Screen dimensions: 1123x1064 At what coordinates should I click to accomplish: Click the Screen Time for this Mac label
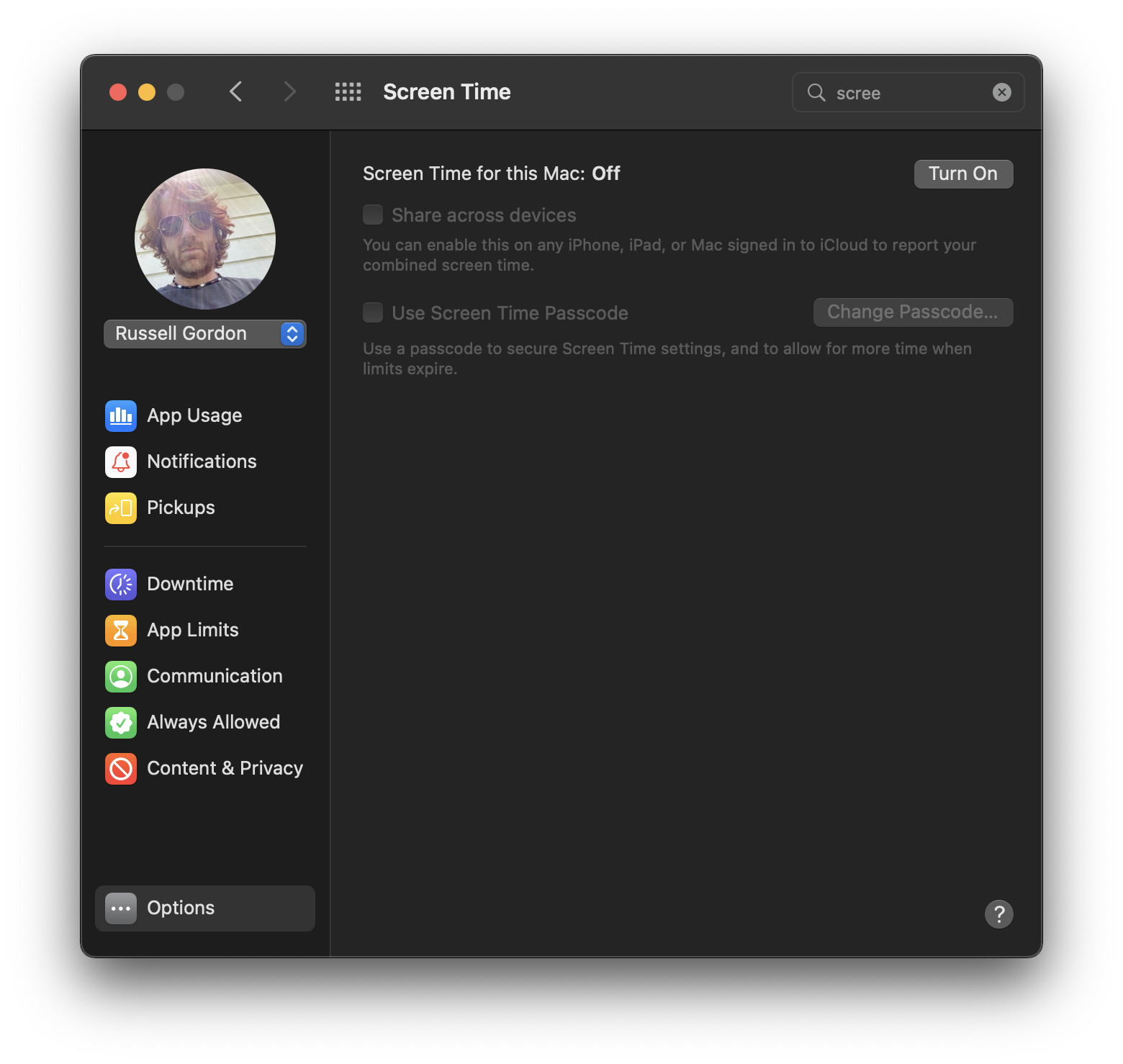(x=492, y=173)
